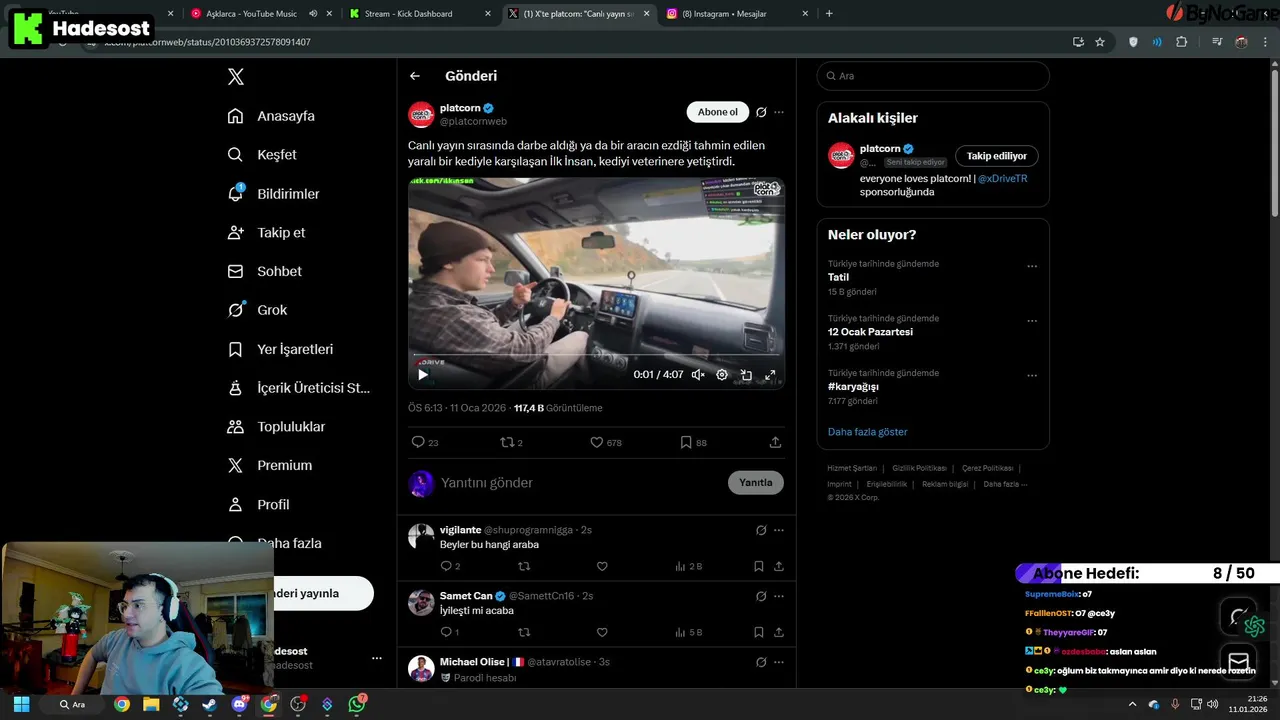Bookmark this page with the star icon
Viewport: 1280px width, 720px height.
tap(1100, 42)
